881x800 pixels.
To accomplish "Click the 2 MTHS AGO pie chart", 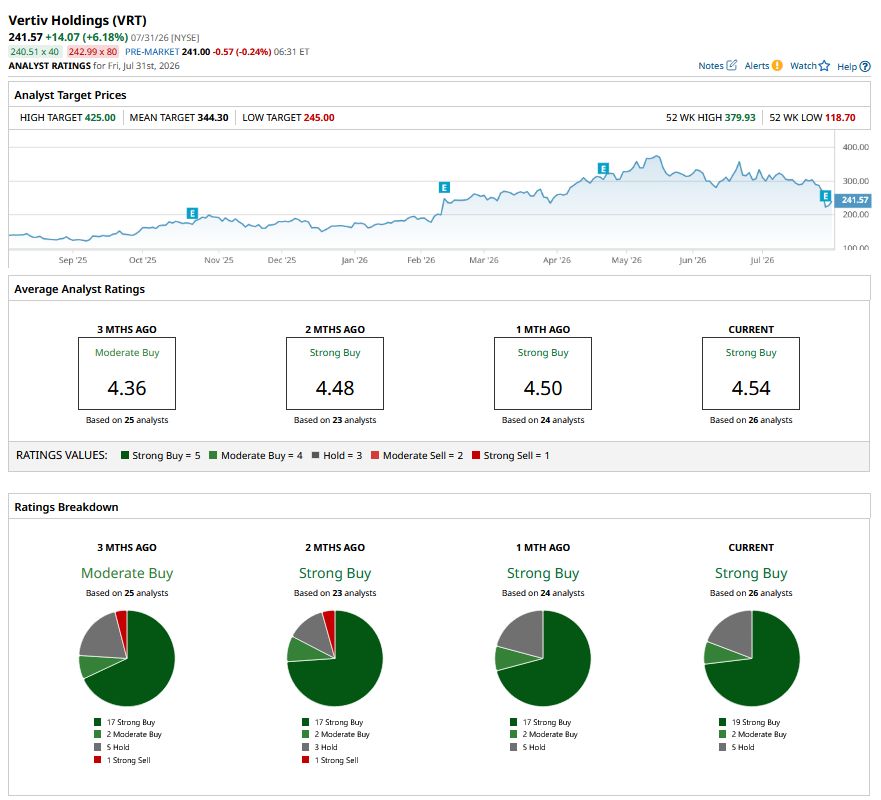I will (x=335, y=658).
